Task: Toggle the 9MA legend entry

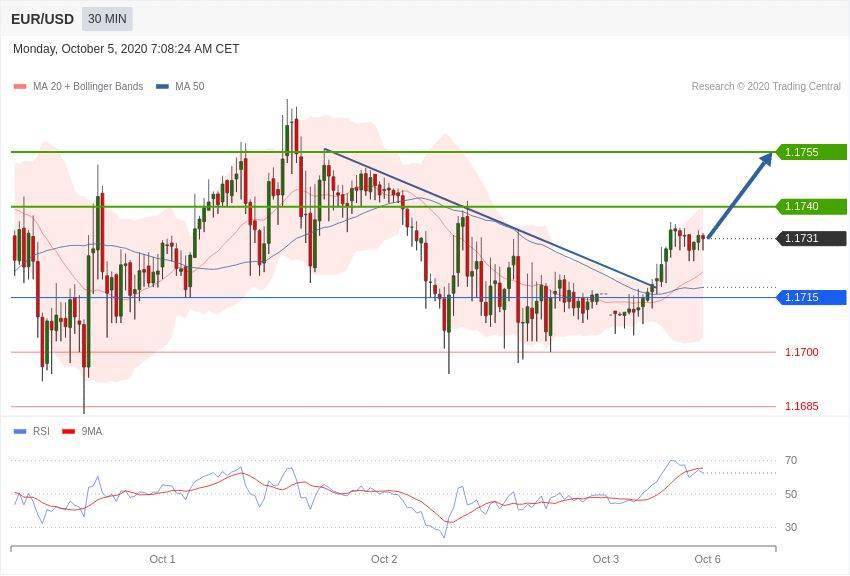Action: point(82,431)
